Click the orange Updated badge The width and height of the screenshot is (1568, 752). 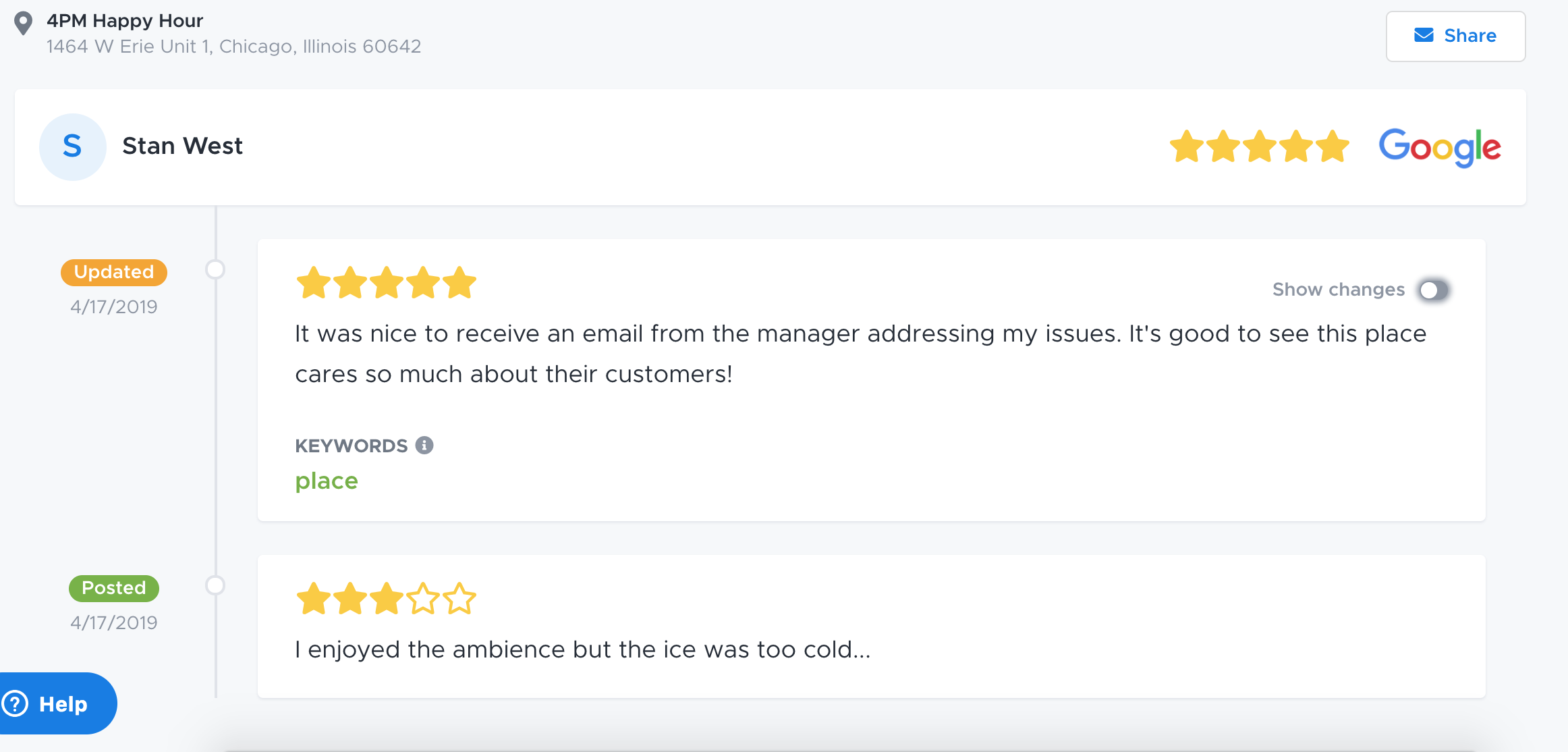(x=114, y=272)
